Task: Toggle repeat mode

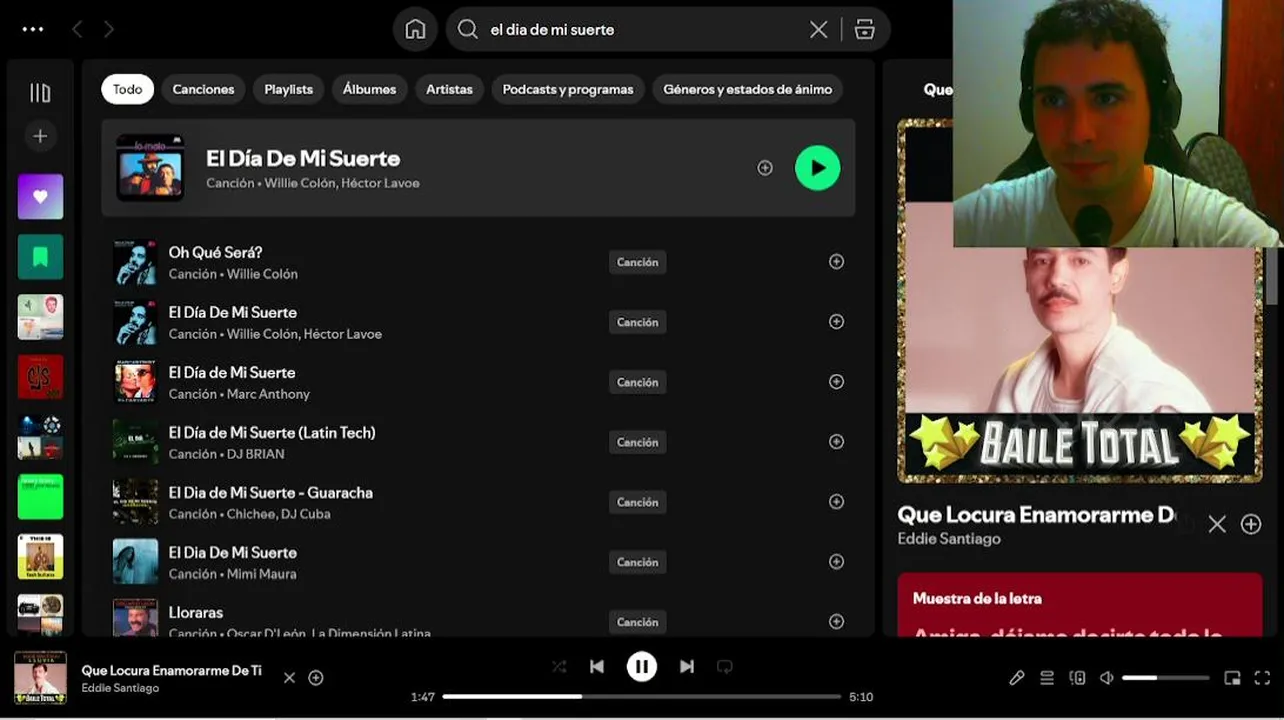Action: (x=725, y=666)
